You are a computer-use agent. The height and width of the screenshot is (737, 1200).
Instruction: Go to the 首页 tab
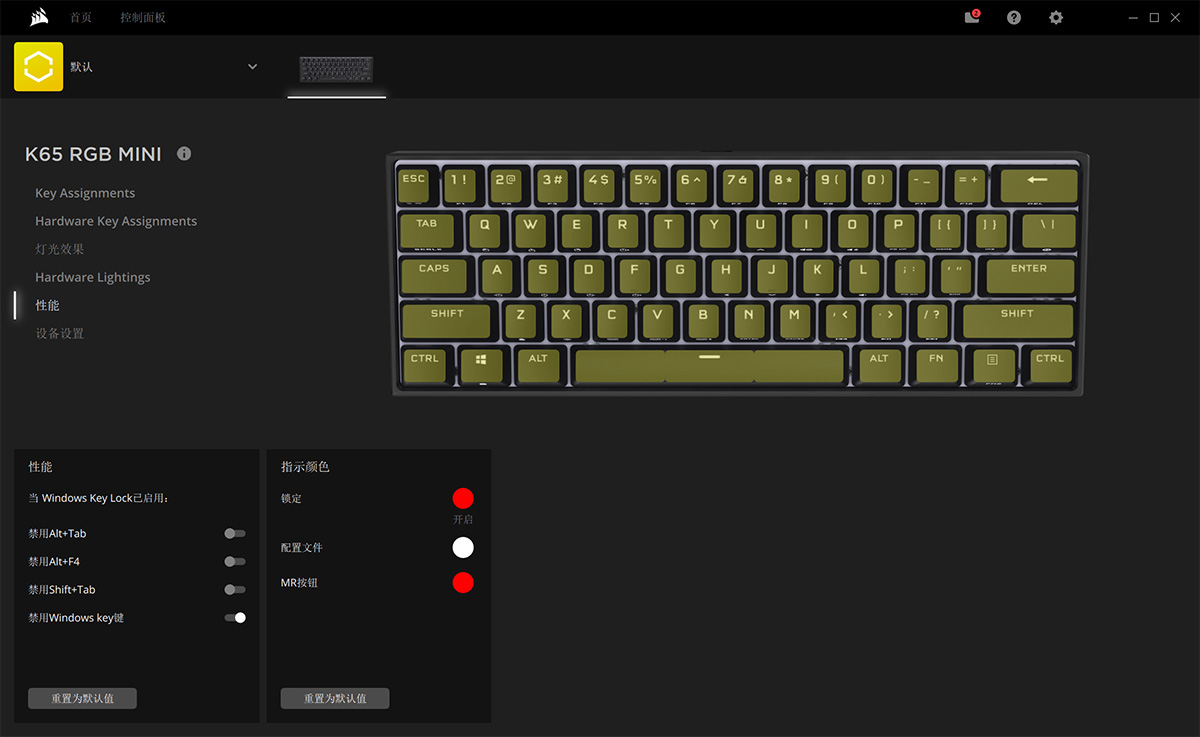(x=81, y=18)
